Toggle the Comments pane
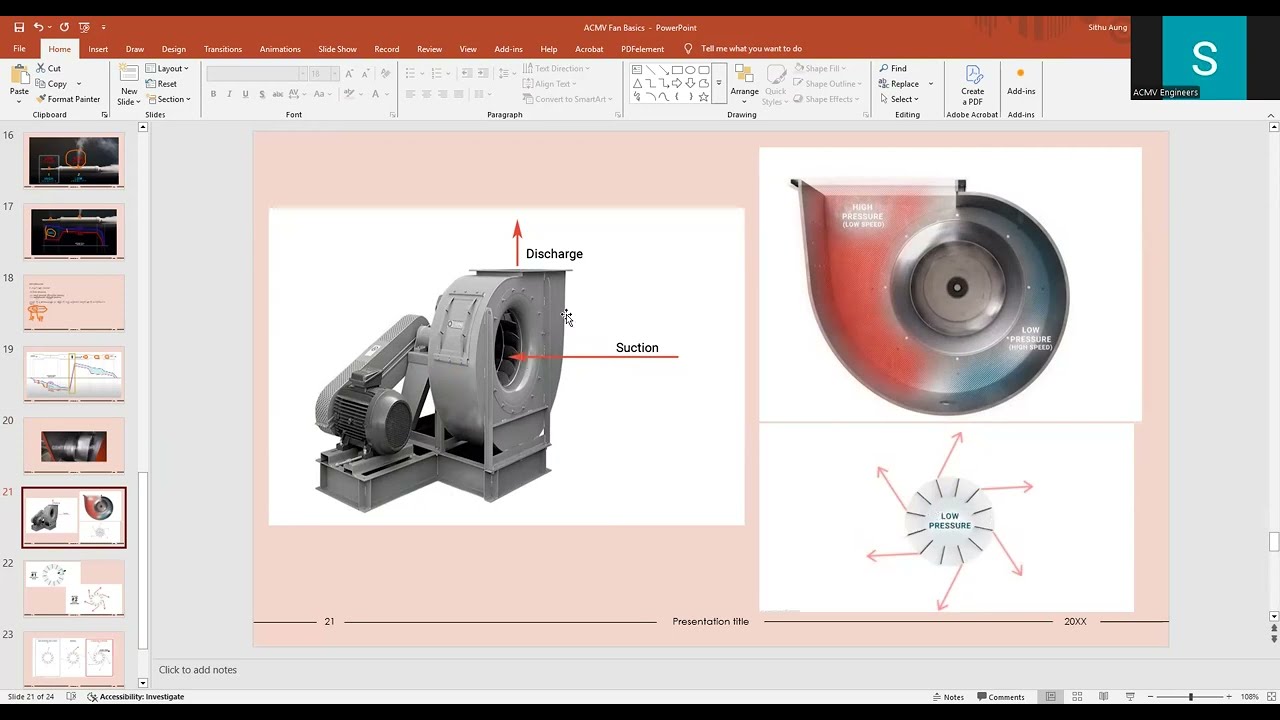 (x=1000, y=697)
